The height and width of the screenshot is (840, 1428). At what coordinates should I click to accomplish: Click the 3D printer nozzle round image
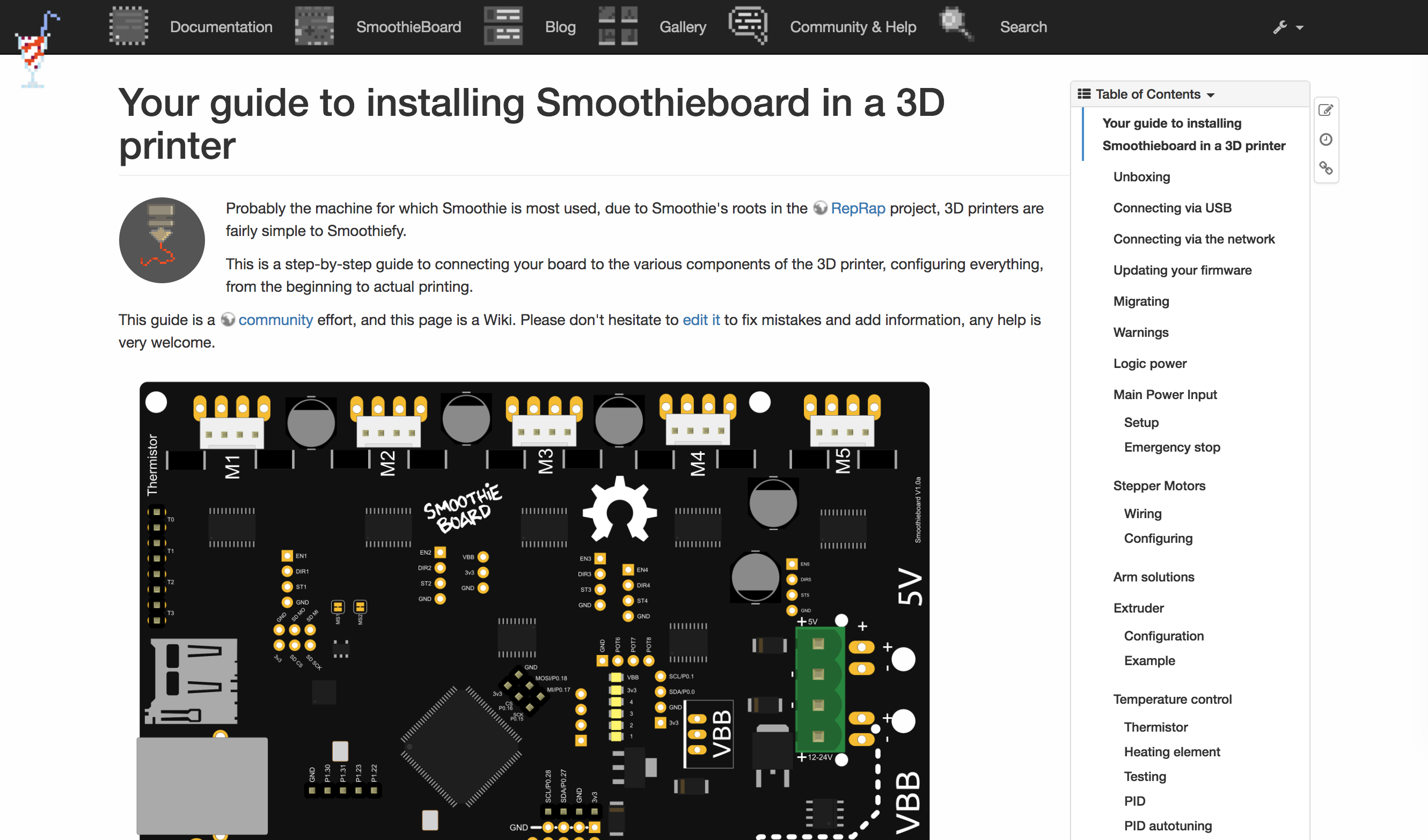[162, 240]
